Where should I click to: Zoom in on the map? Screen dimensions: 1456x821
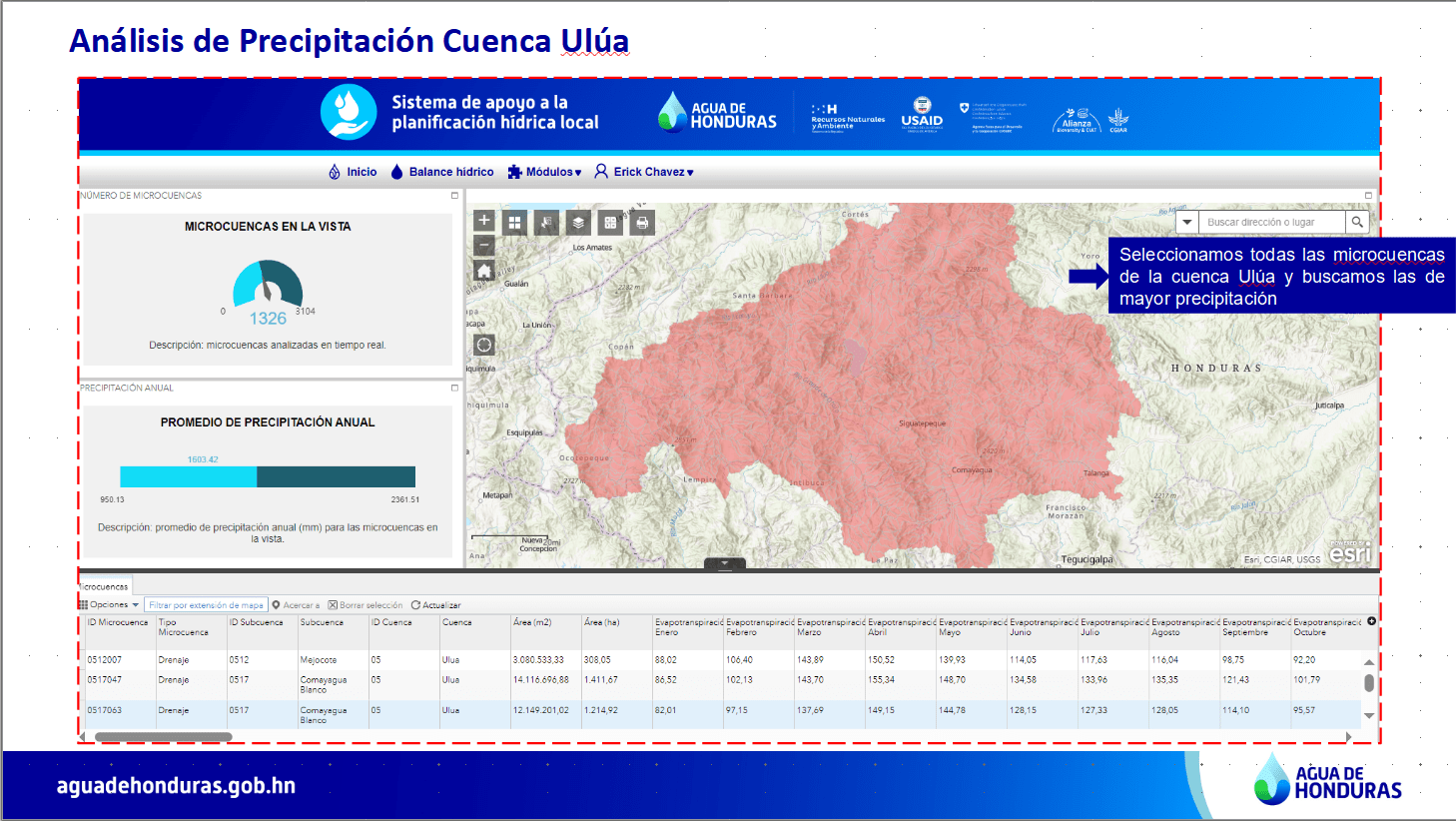[x=484, y=221]
